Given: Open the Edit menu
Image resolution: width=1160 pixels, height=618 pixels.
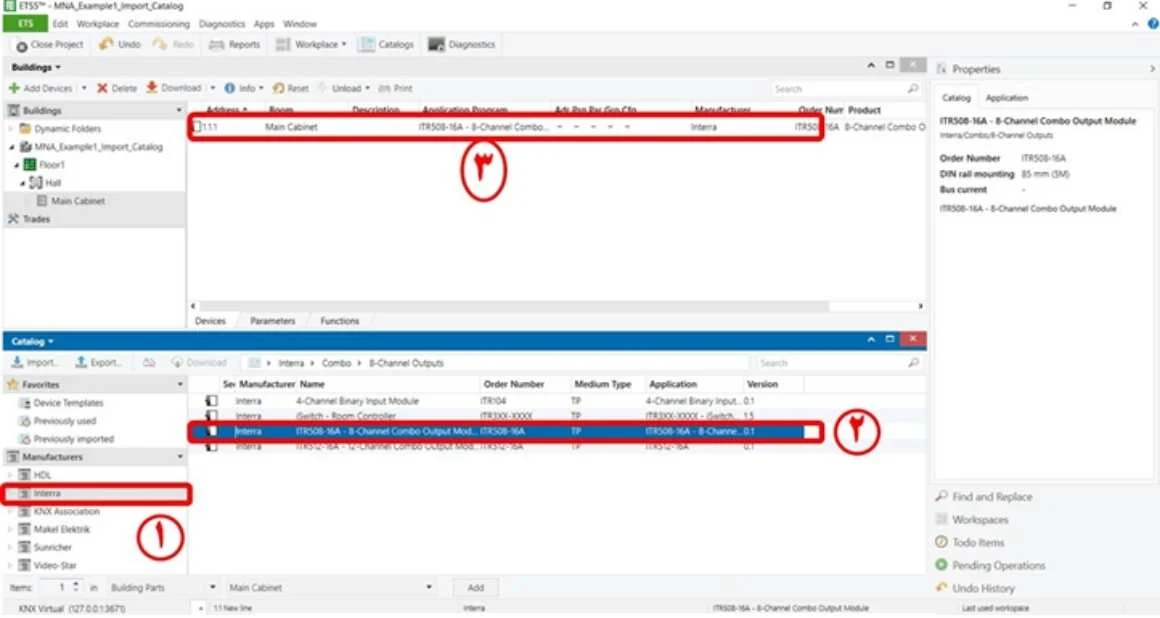Looking at the screenshot, I should [60, 24].
